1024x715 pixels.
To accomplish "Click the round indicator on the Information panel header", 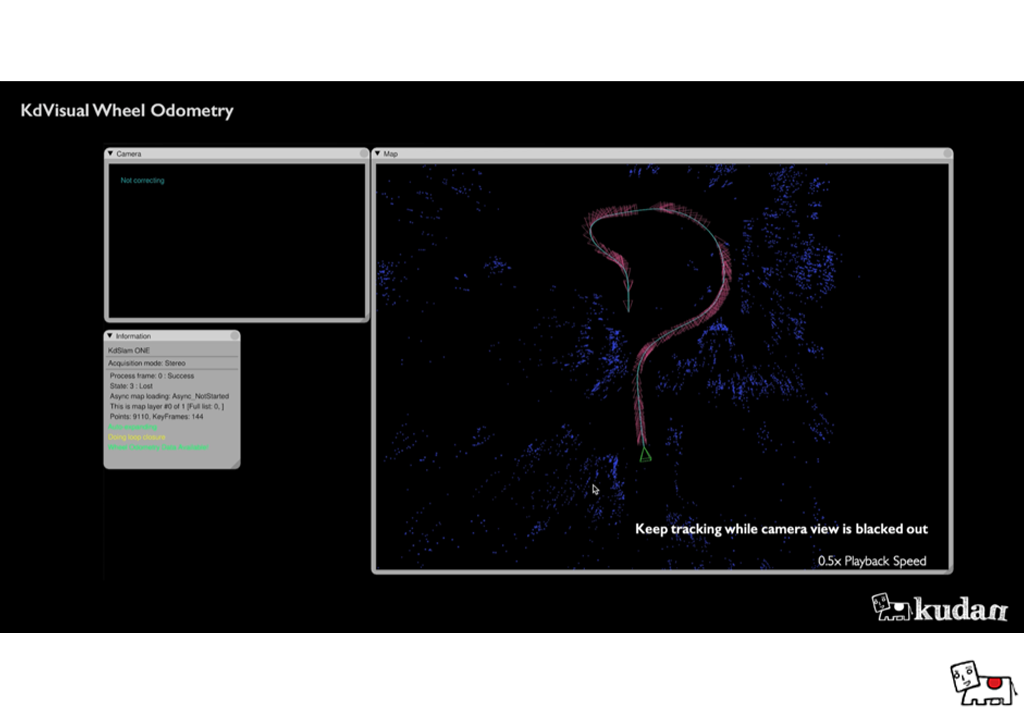I will (234, 336).
